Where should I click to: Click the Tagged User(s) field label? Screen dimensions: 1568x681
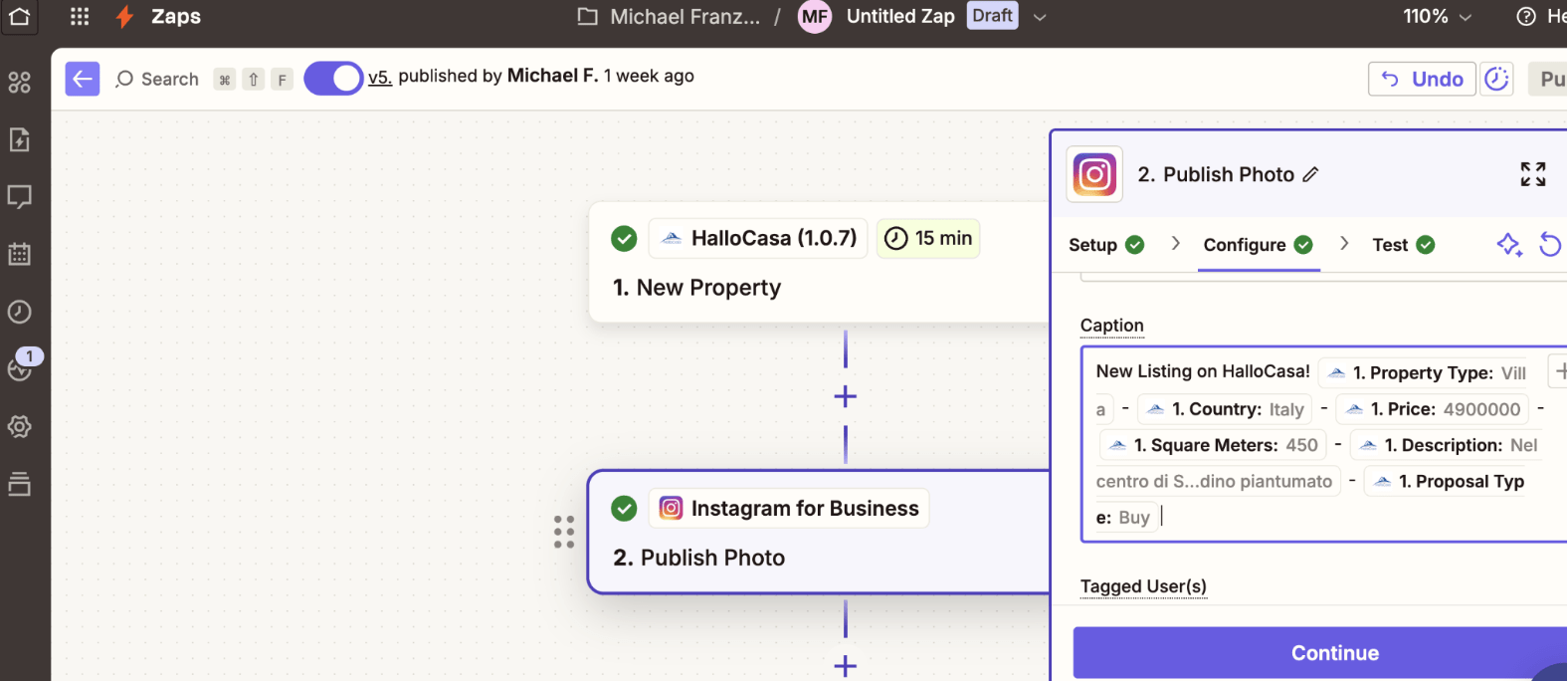tap(1143, 586)
